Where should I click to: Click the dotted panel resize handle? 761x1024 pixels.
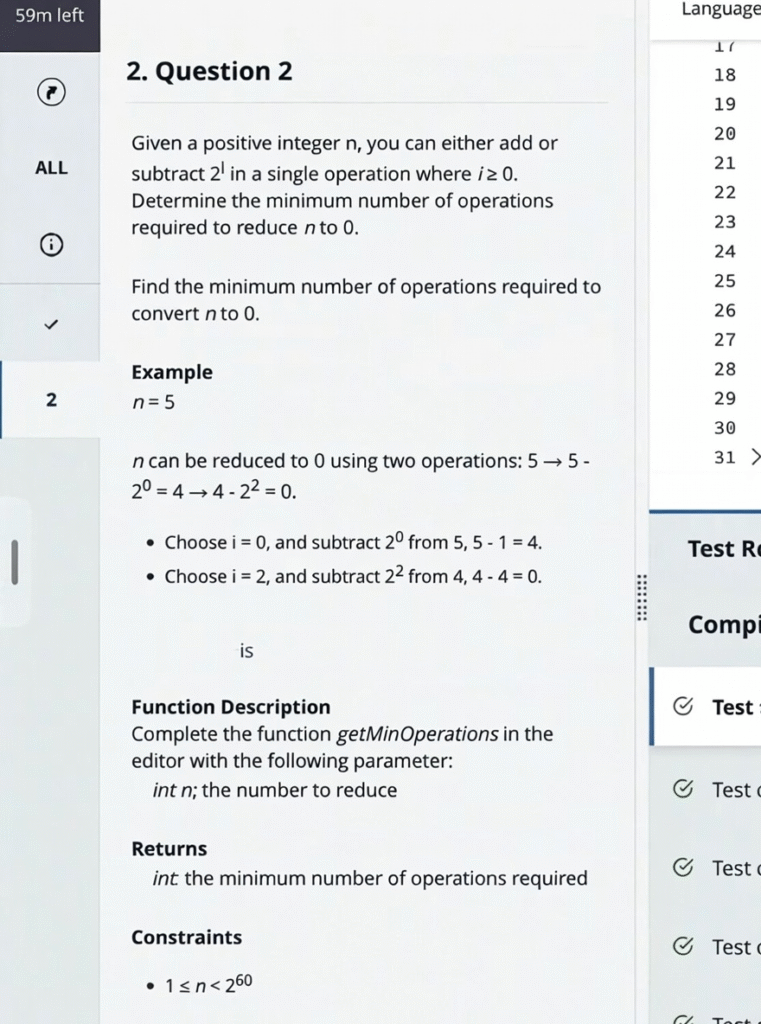coord(642,598)
